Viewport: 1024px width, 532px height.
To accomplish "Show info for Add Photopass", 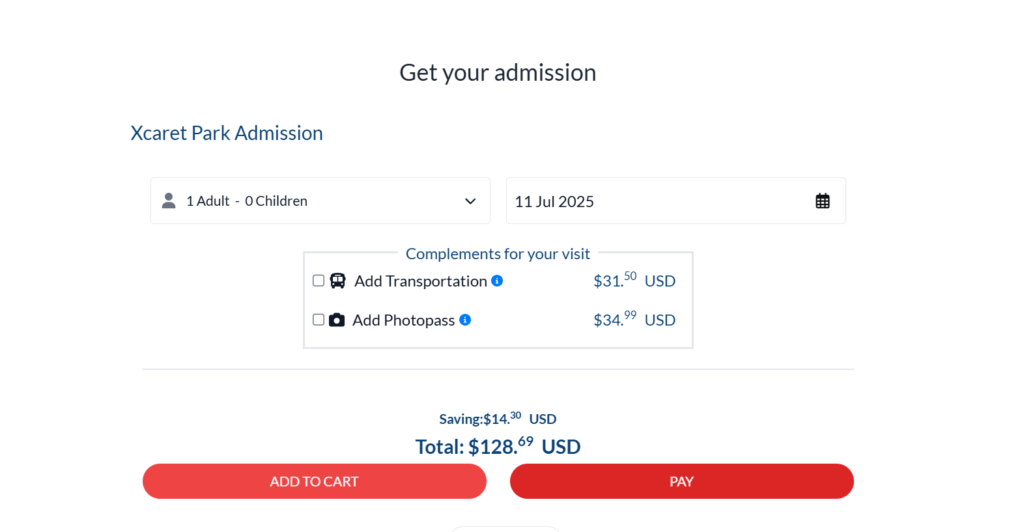I will point(465,320).
